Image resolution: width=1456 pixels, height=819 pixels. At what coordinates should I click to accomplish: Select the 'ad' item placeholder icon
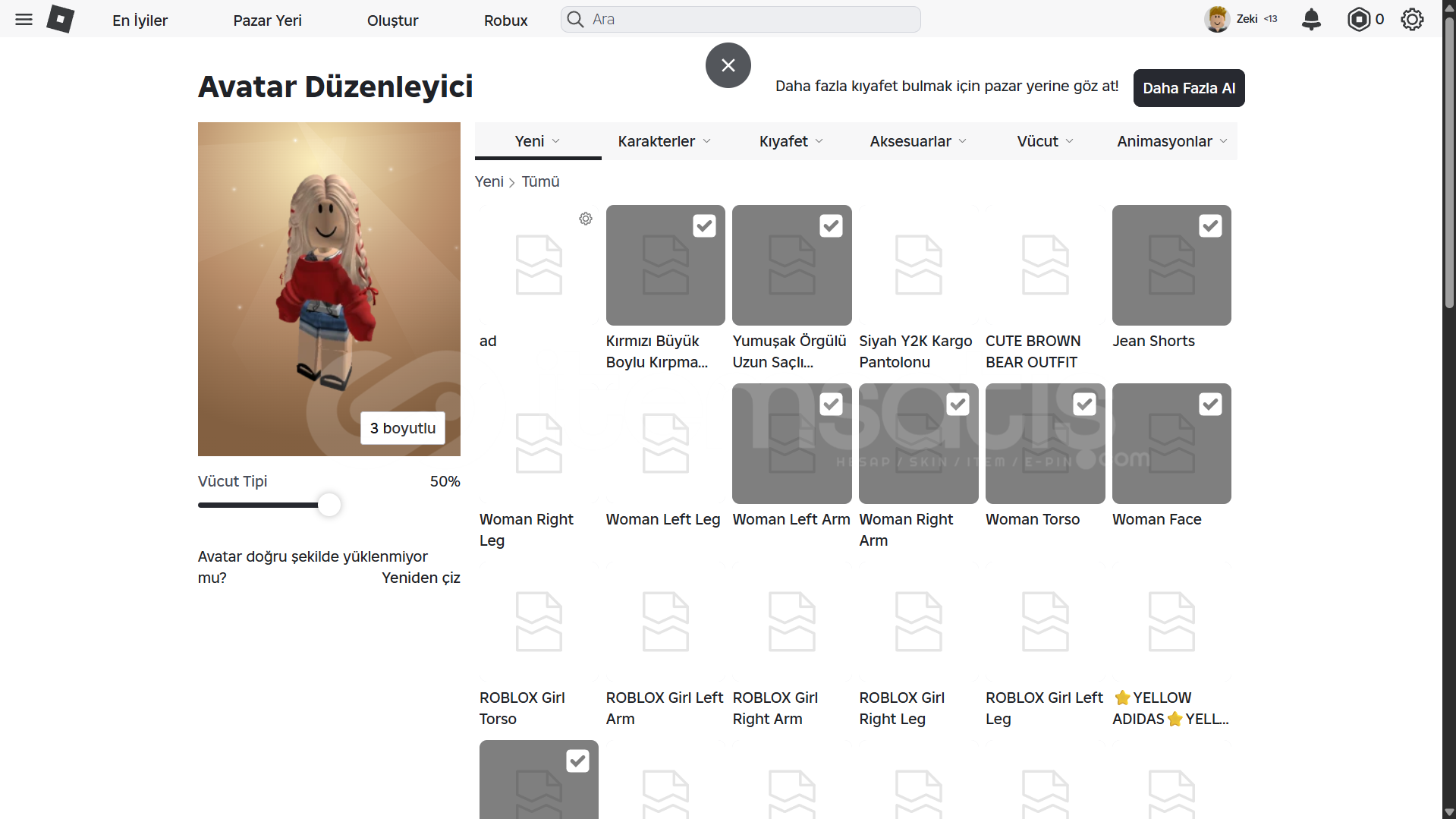tap(539, 265)
